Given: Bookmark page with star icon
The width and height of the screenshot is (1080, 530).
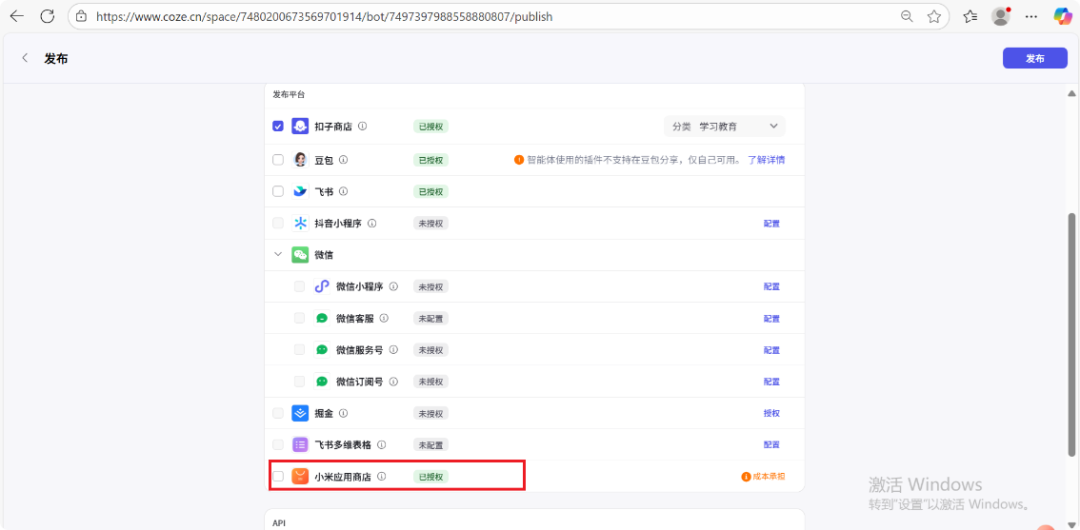Looking at the screenshot, I should [x=933, y=17].
